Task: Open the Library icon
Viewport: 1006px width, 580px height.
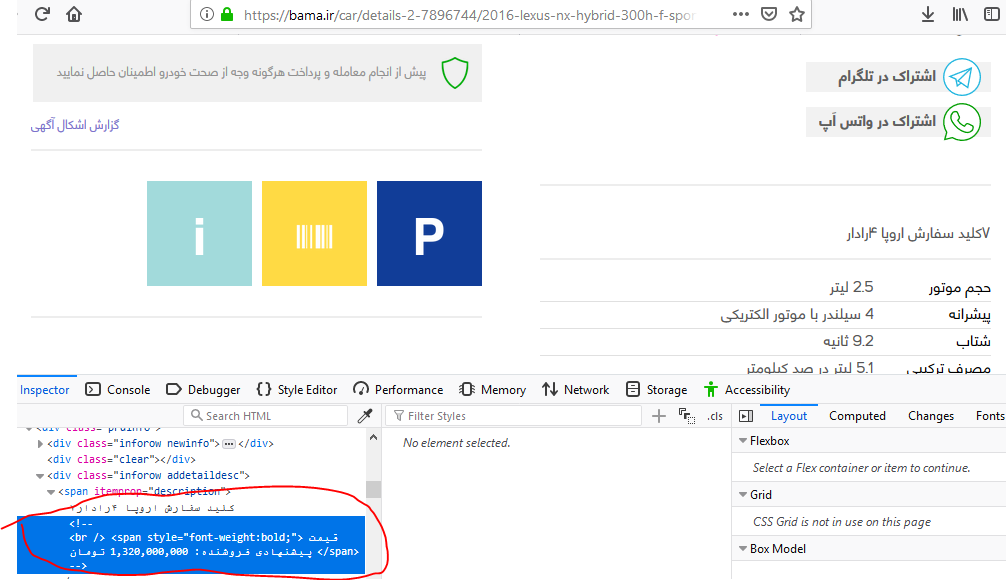Action: coord(960,14)
